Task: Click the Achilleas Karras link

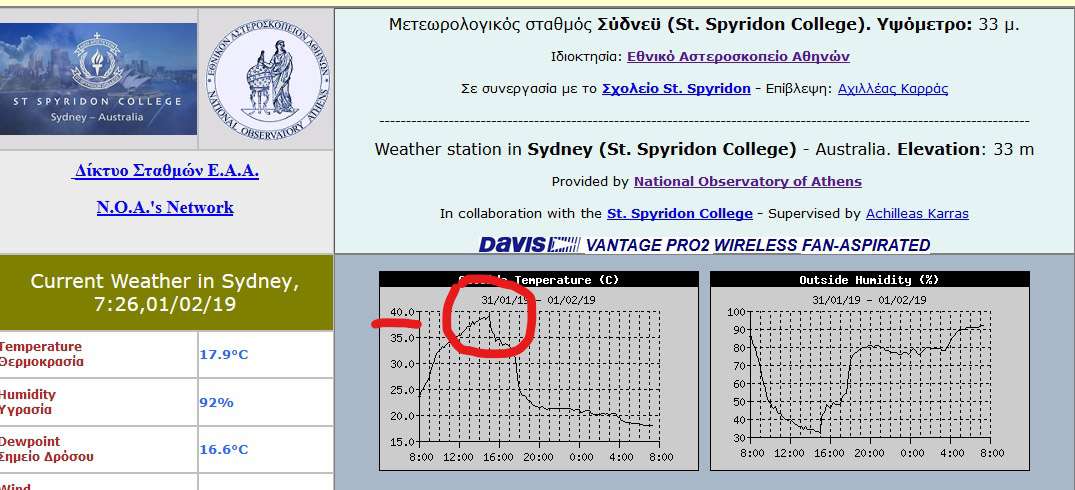Action: click(x=917, y=213)
